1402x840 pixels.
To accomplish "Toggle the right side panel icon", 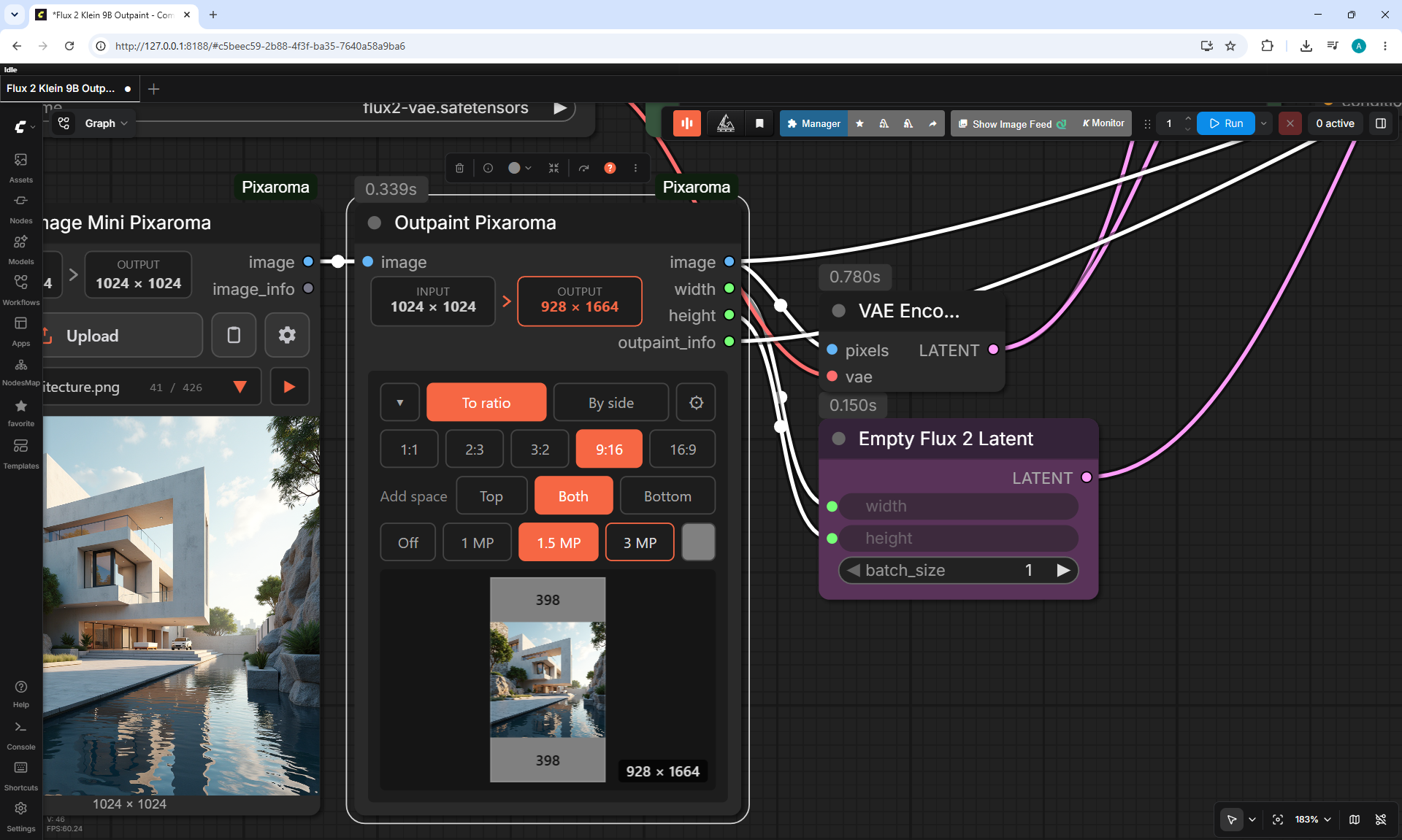I will point(1380,123).
